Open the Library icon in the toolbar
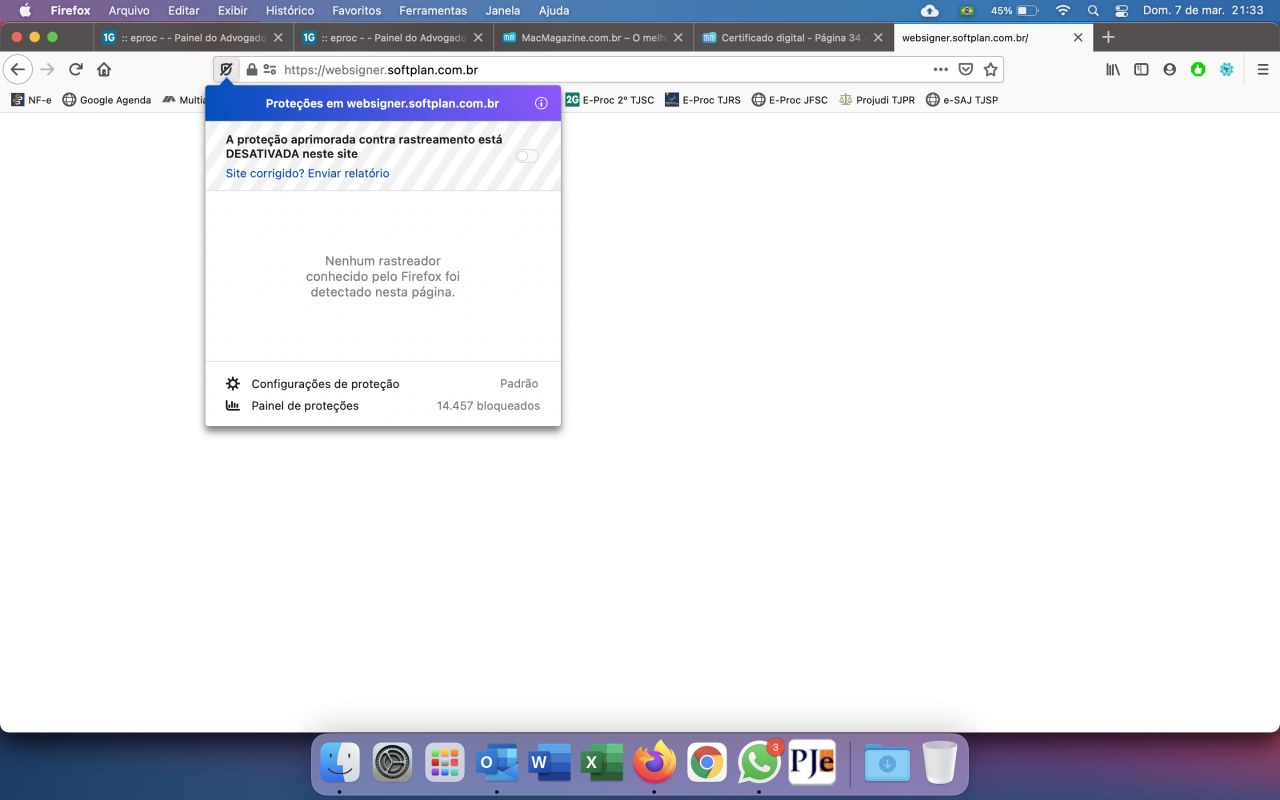The height and width of the screenshot is (800, 1280). point(1112,70)
